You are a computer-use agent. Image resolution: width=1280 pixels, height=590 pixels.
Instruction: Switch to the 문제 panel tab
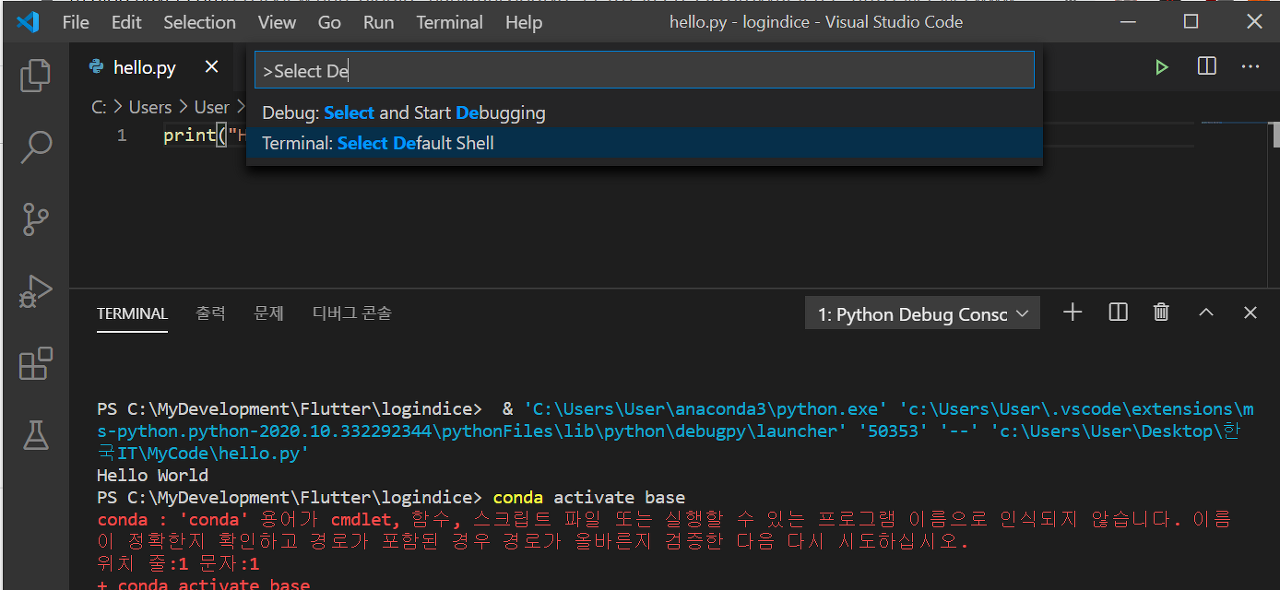[269, 313]
